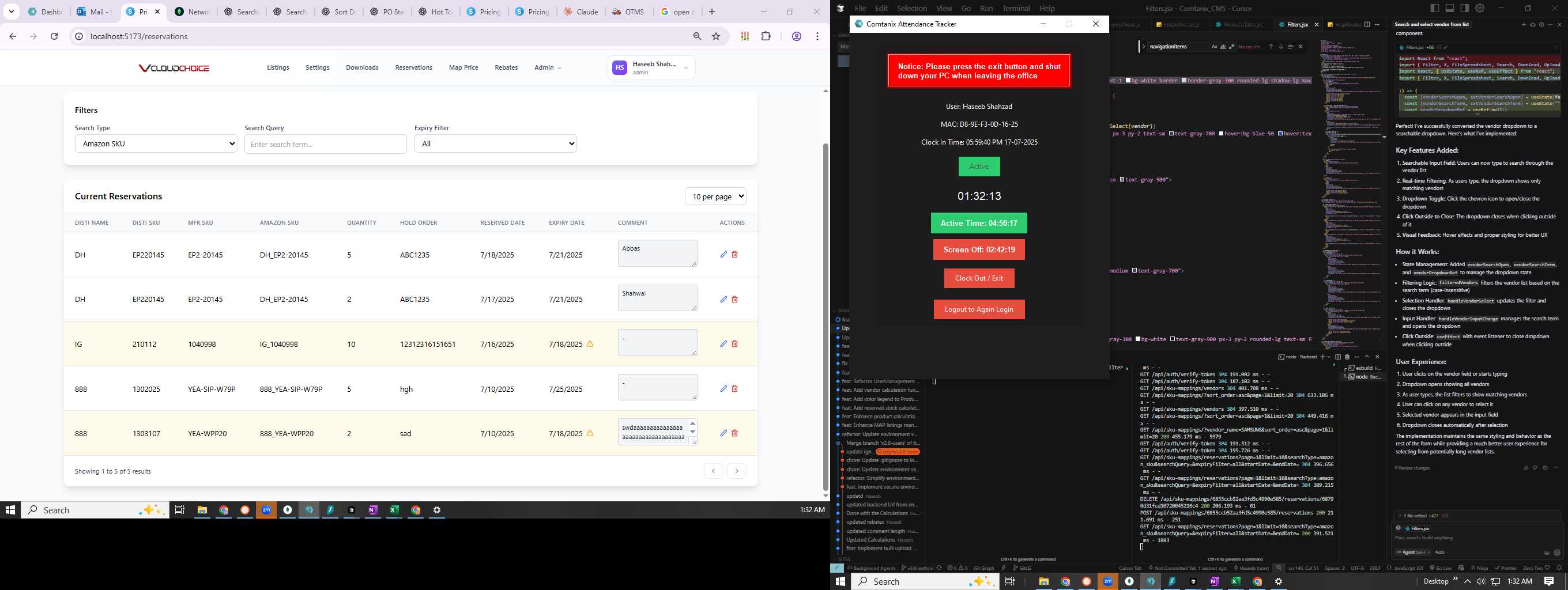
Task: Click scroll-down arrow in swdaaaa comment box
Action: coord(693,432)
